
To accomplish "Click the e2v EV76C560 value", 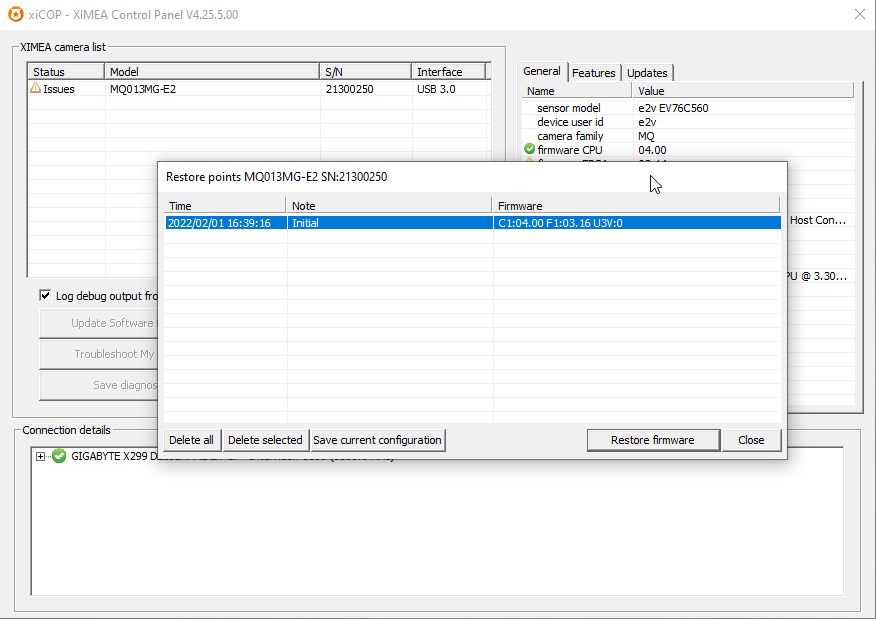I will [673, 108].
